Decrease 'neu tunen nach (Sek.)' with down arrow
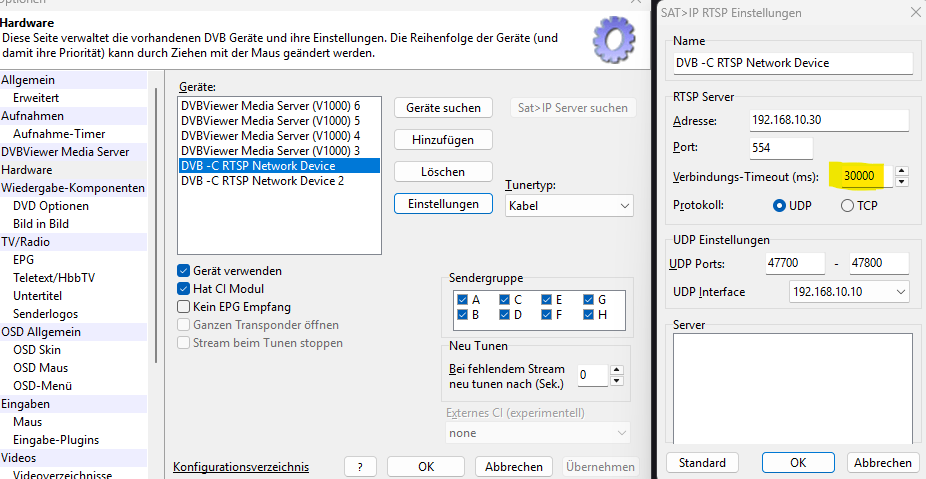Viewport: 926px width, 479px height. tap(617, 381)
